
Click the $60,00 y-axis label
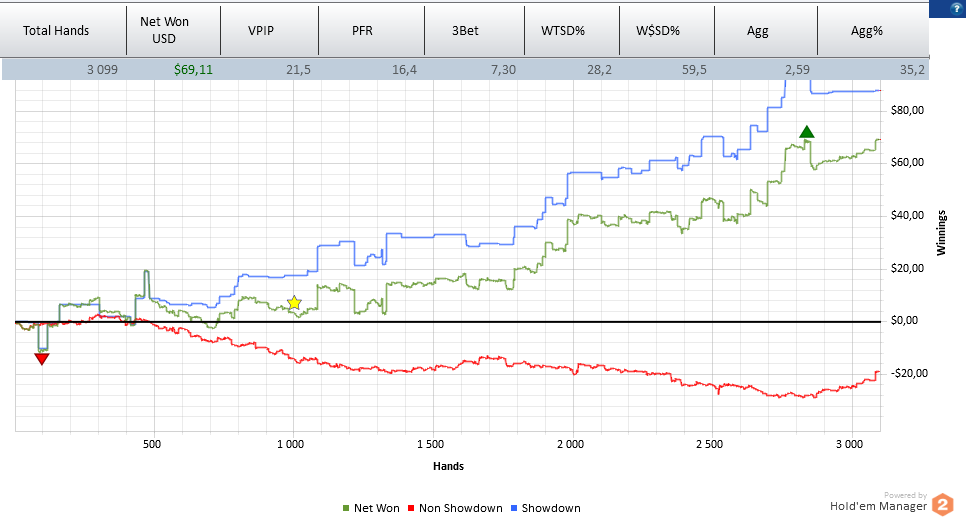point(907,163)
